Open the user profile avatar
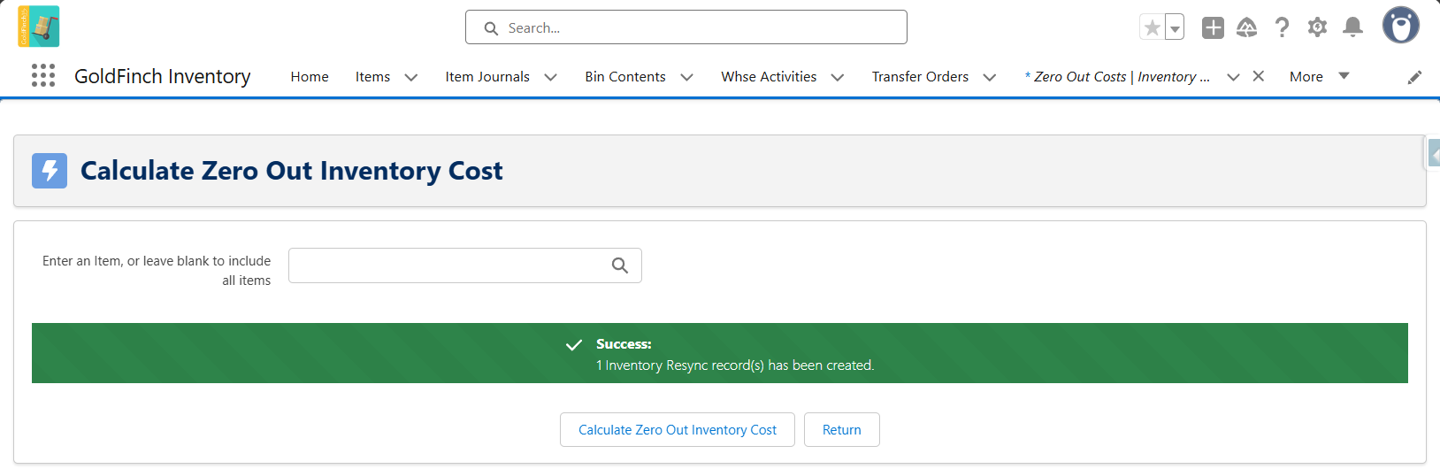Image resolution: width=1440 pixels, height=469 pixels. [1401, 25]
